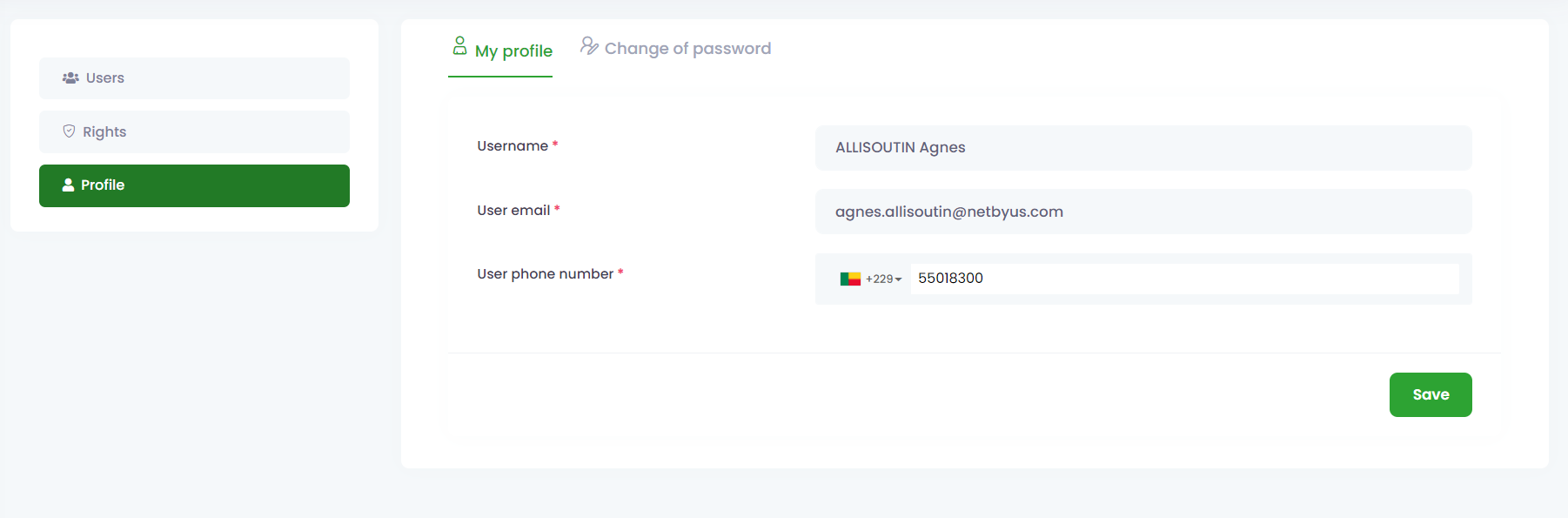Click into the User email field
Image resolution: width=1568 pixels, height=518 pixels.
(1142, 212)
